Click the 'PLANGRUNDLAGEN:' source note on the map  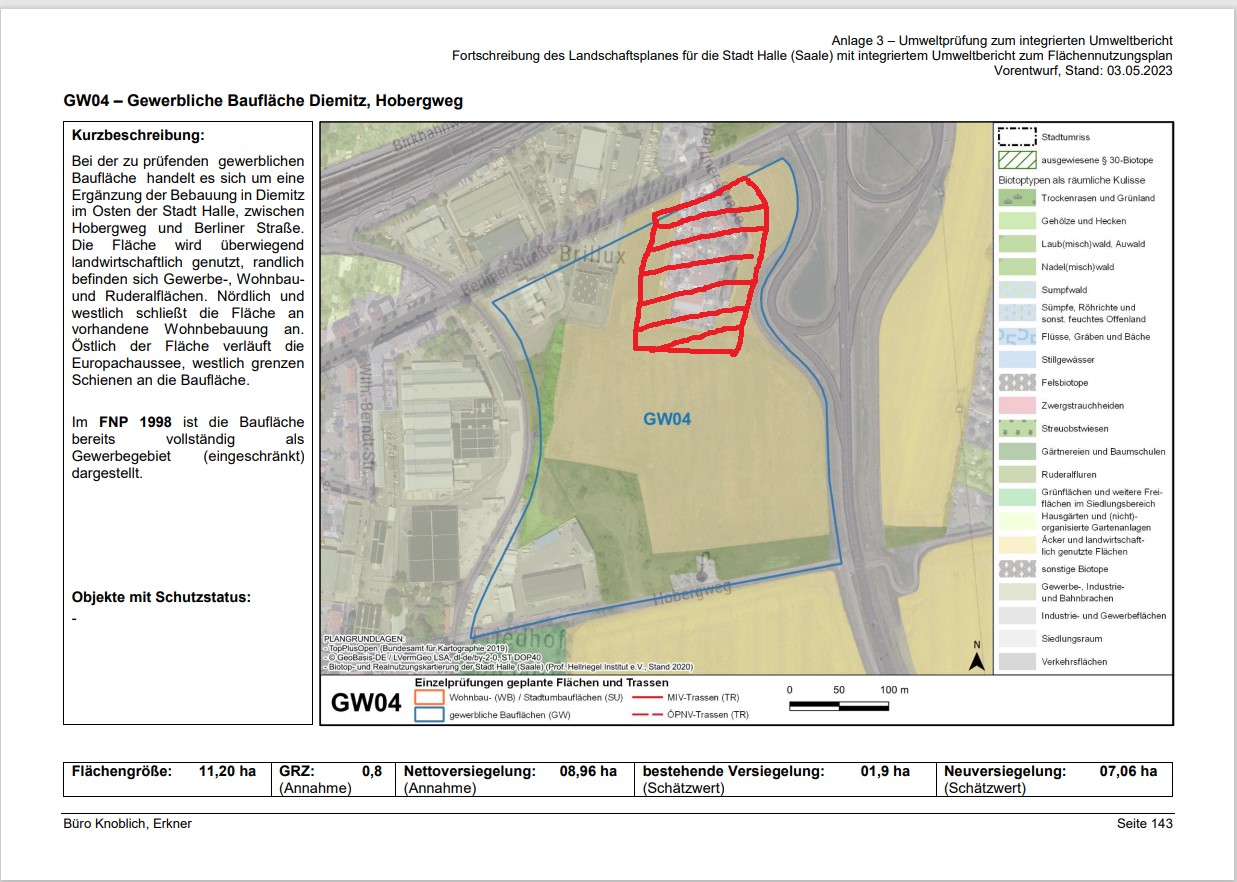[364, 637]
